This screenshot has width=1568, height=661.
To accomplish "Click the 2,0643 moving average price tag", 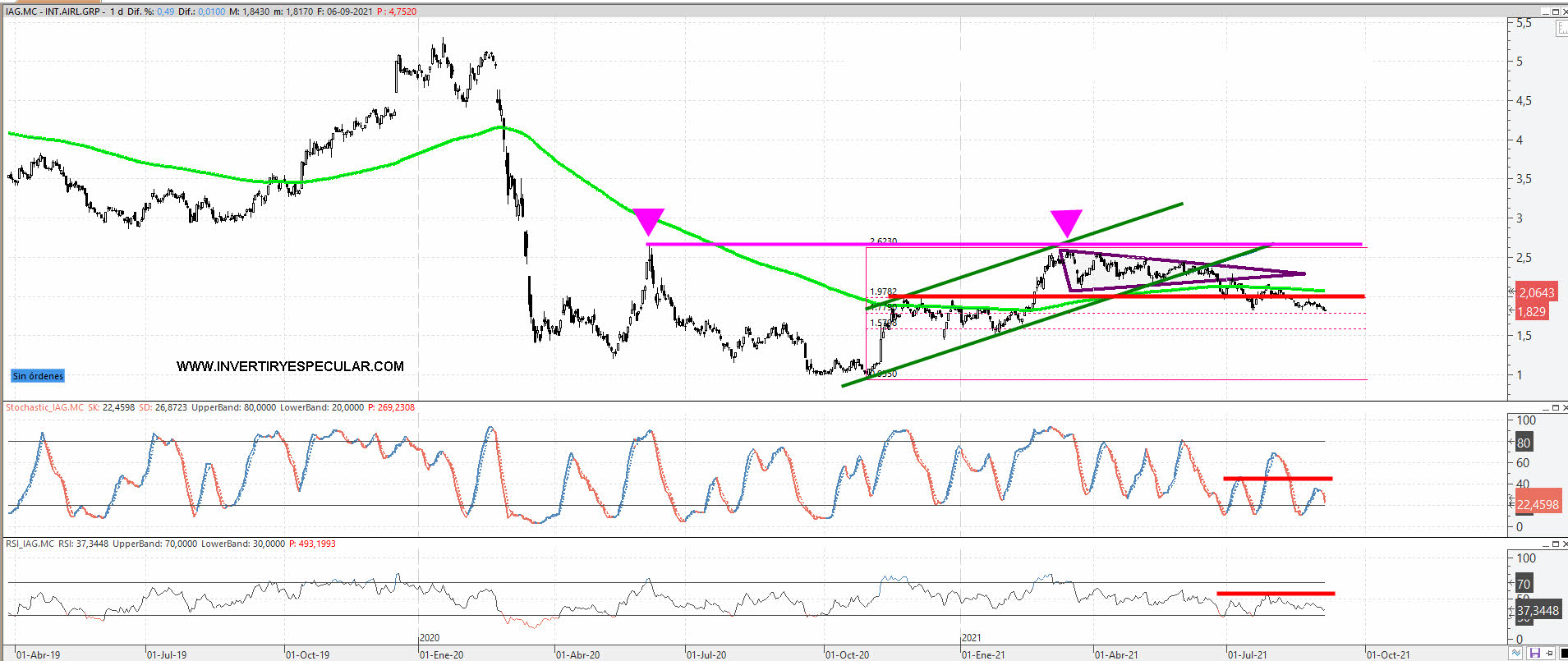I will pos(1536,292).
